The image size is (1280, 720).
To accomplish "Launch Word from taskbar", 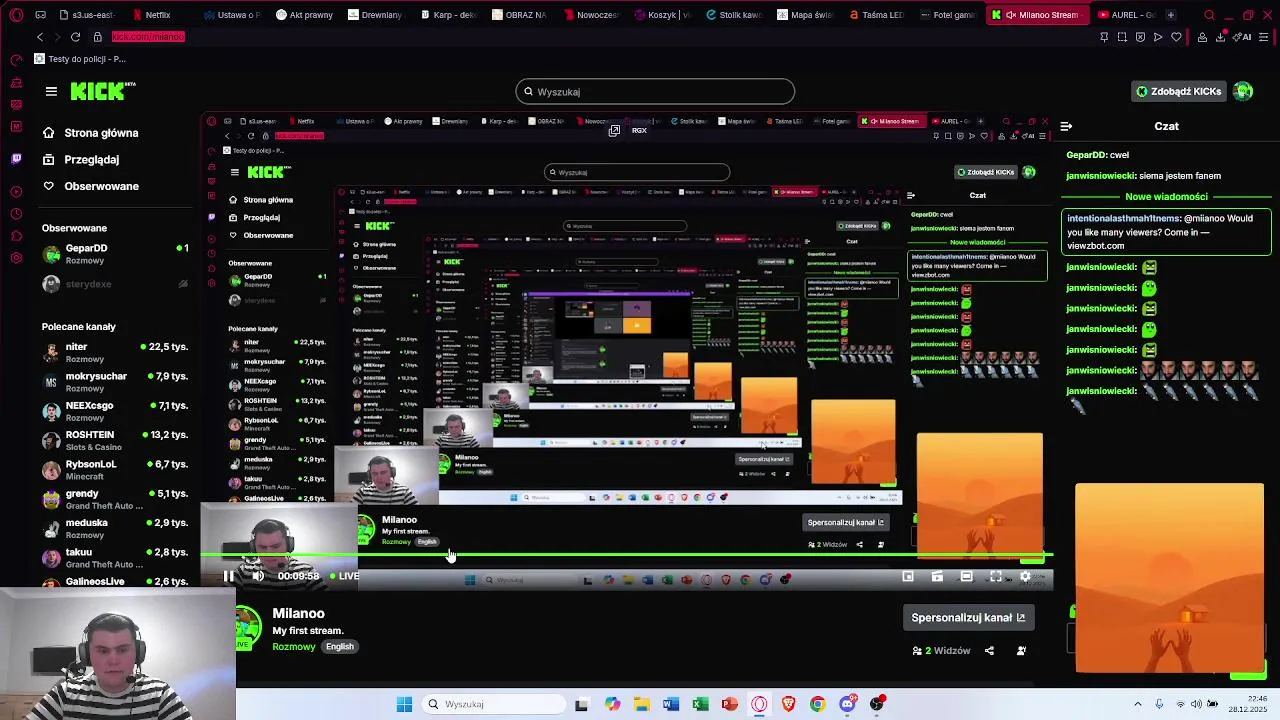I will point(671,704).
